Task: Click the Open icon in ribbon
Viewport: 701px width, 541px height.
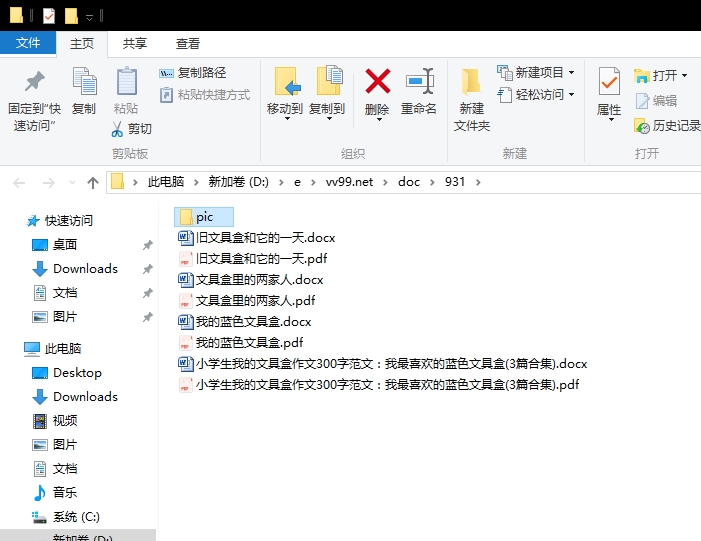Action: coord(641,76)
